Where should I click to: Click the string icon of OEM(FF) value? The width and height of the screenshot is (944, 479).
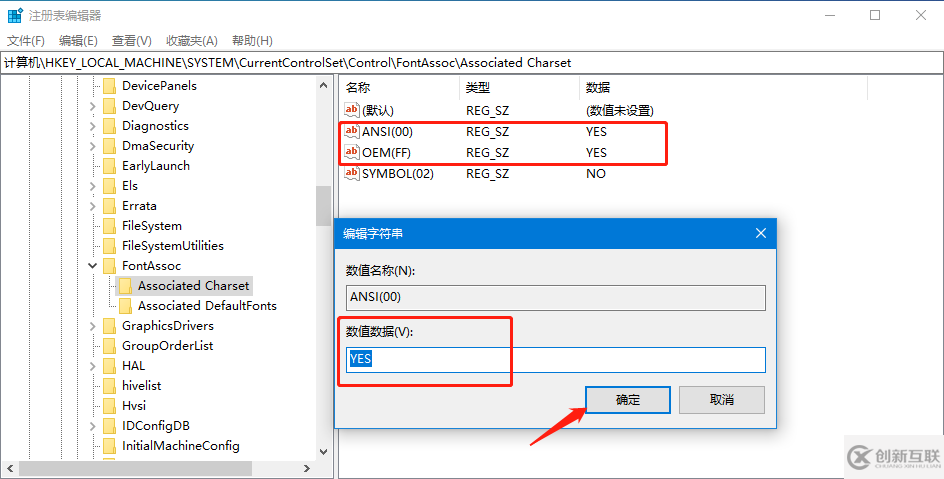tap(352, 152)
